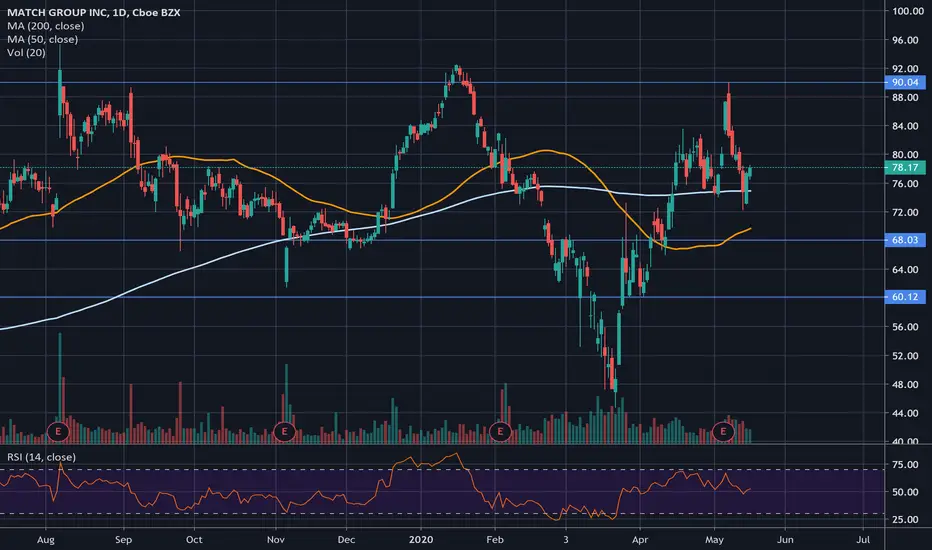Screen dimensions: 932x550
Task: Click the 75.00 RSI axis value
Action: click(905, 465)
